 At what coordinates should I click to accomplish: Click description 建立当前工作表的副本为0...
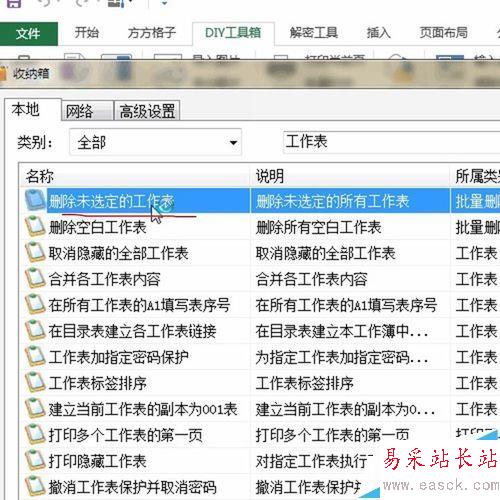pyautogui.click(x=345, y=409)
